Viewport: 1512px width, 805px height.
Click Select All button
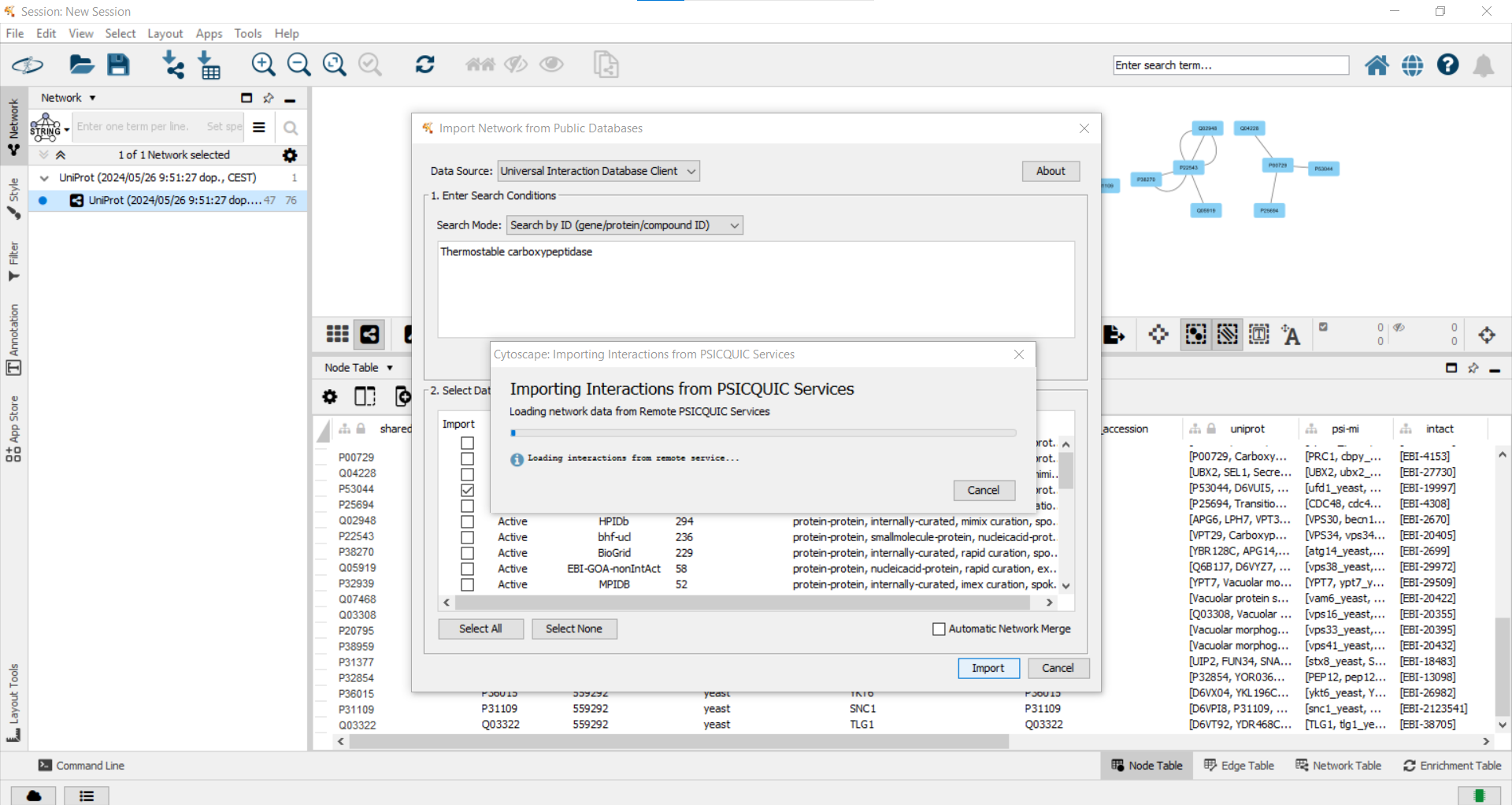point(480,629)
